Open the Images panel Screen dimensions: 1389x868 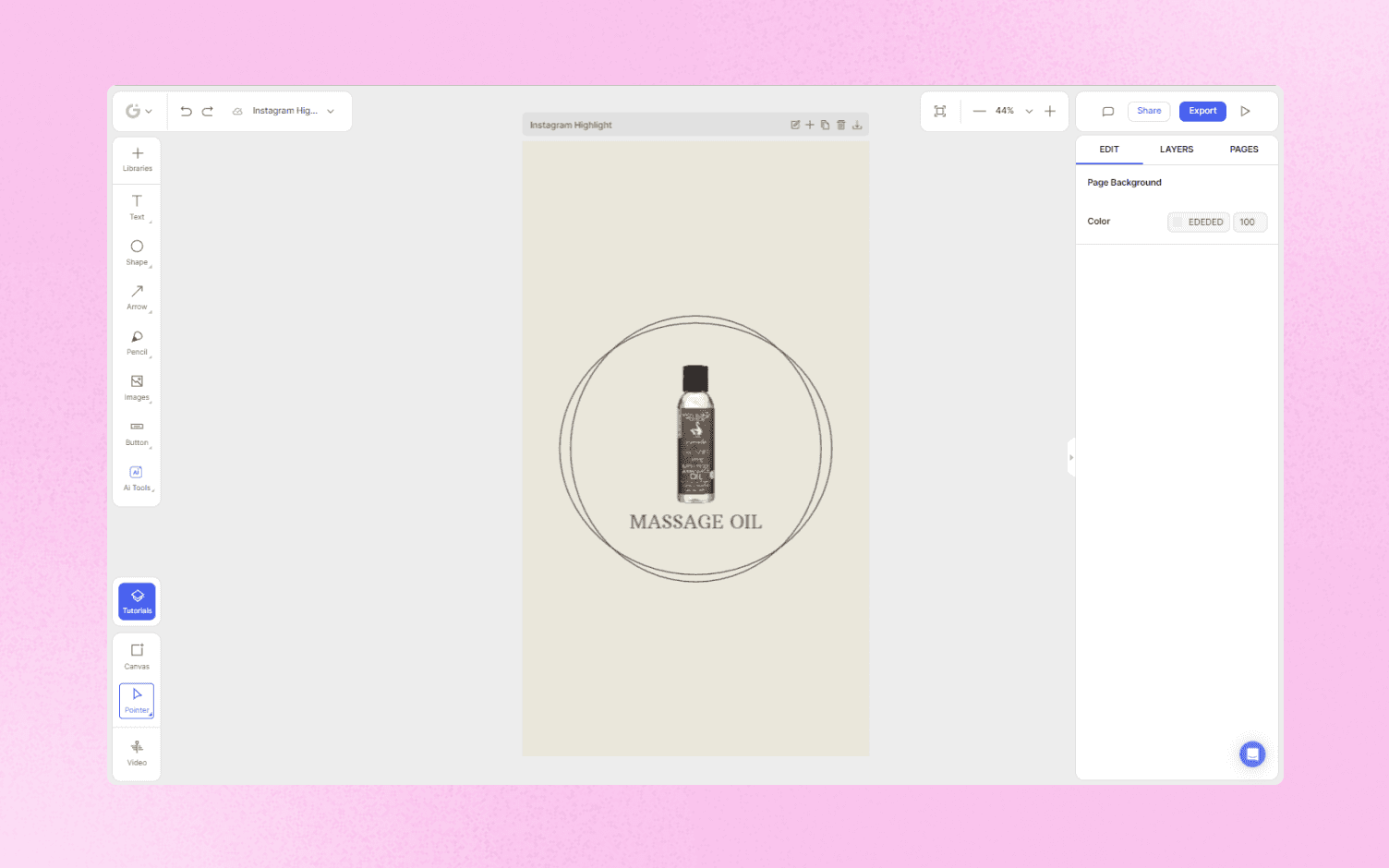pyautogui.click(x=137, y=388)
